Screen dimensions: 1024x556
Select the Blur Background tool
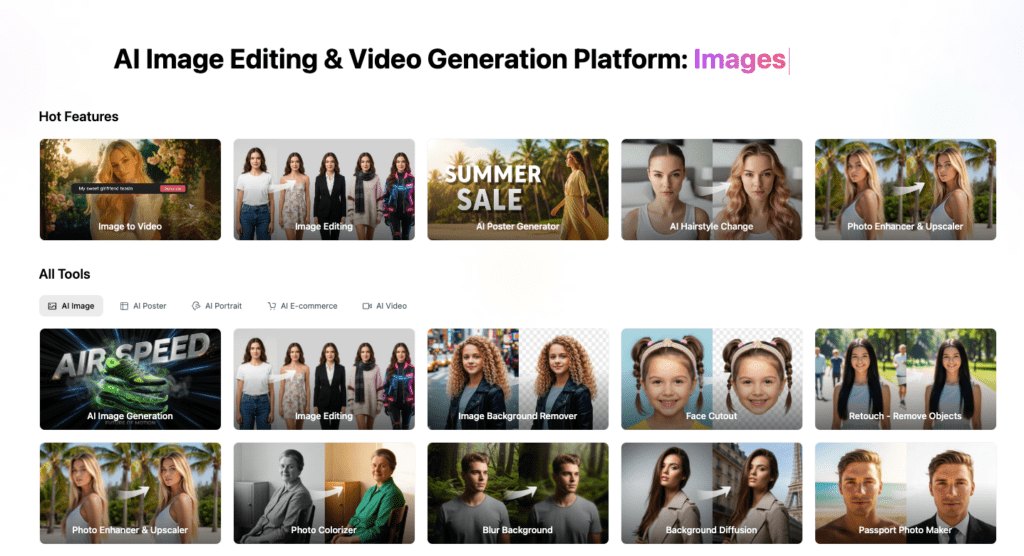(x=517, y=493)
